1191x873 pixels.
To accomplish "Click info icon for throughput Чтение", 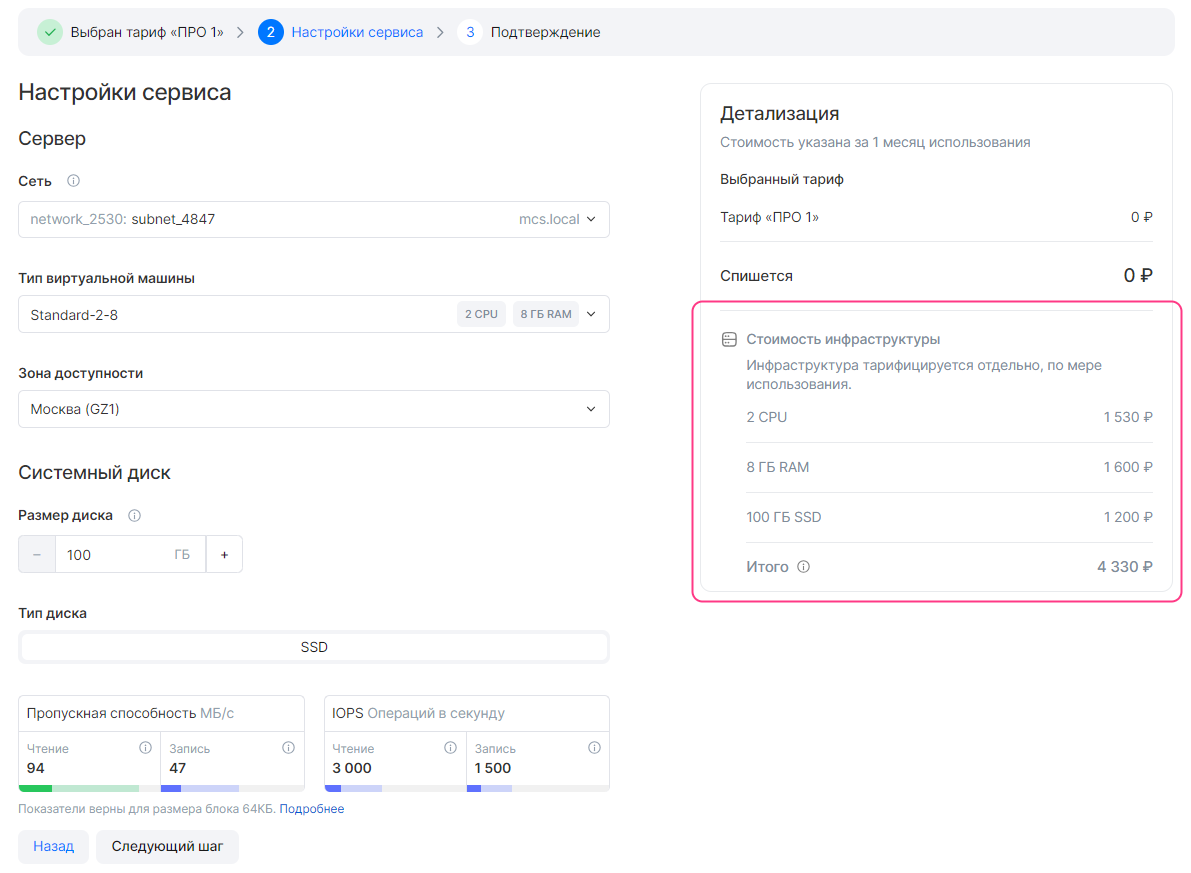I will coord(145,748).
